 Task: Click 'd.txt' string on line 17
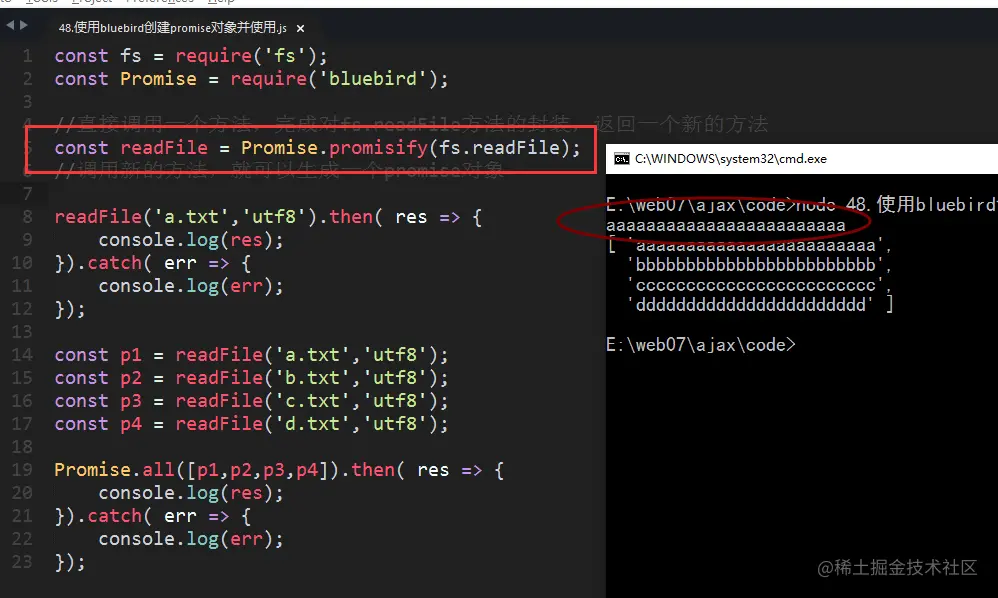pos(312,424)
